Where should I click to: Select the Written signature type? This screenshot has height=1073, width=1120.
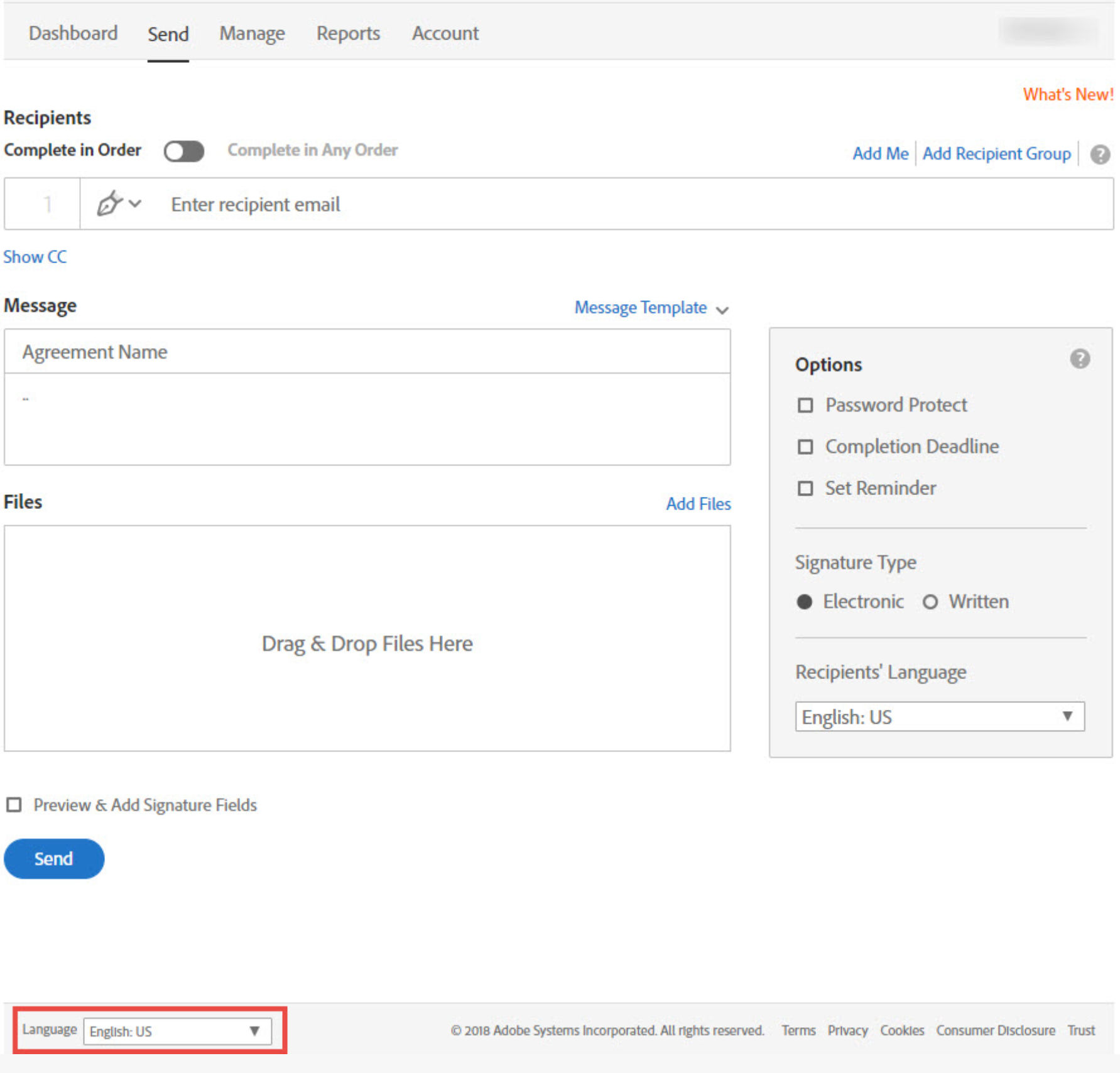[930, 602]
